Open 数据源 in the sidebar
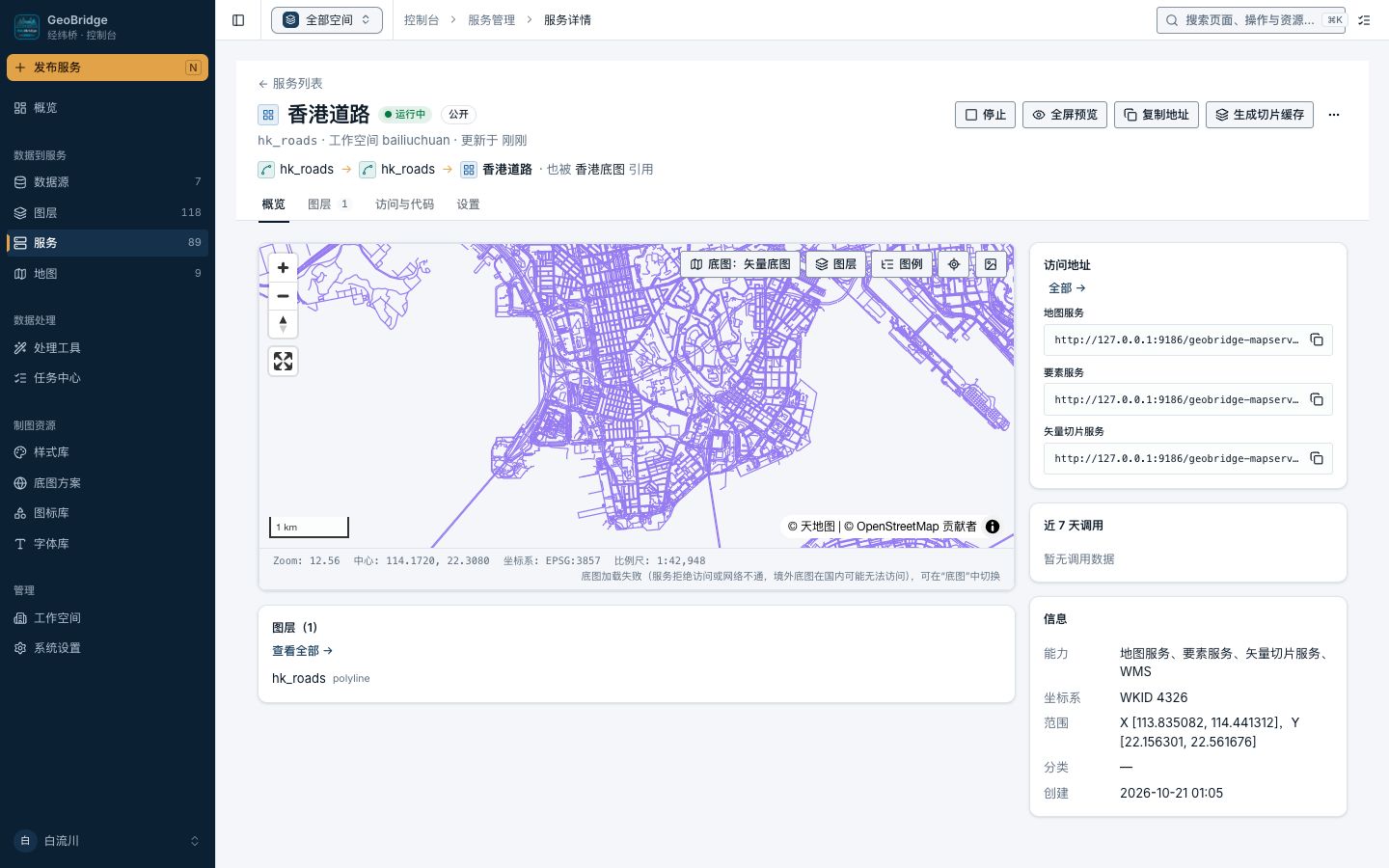The image size is (1389, 868). click(x=107, y=182)
